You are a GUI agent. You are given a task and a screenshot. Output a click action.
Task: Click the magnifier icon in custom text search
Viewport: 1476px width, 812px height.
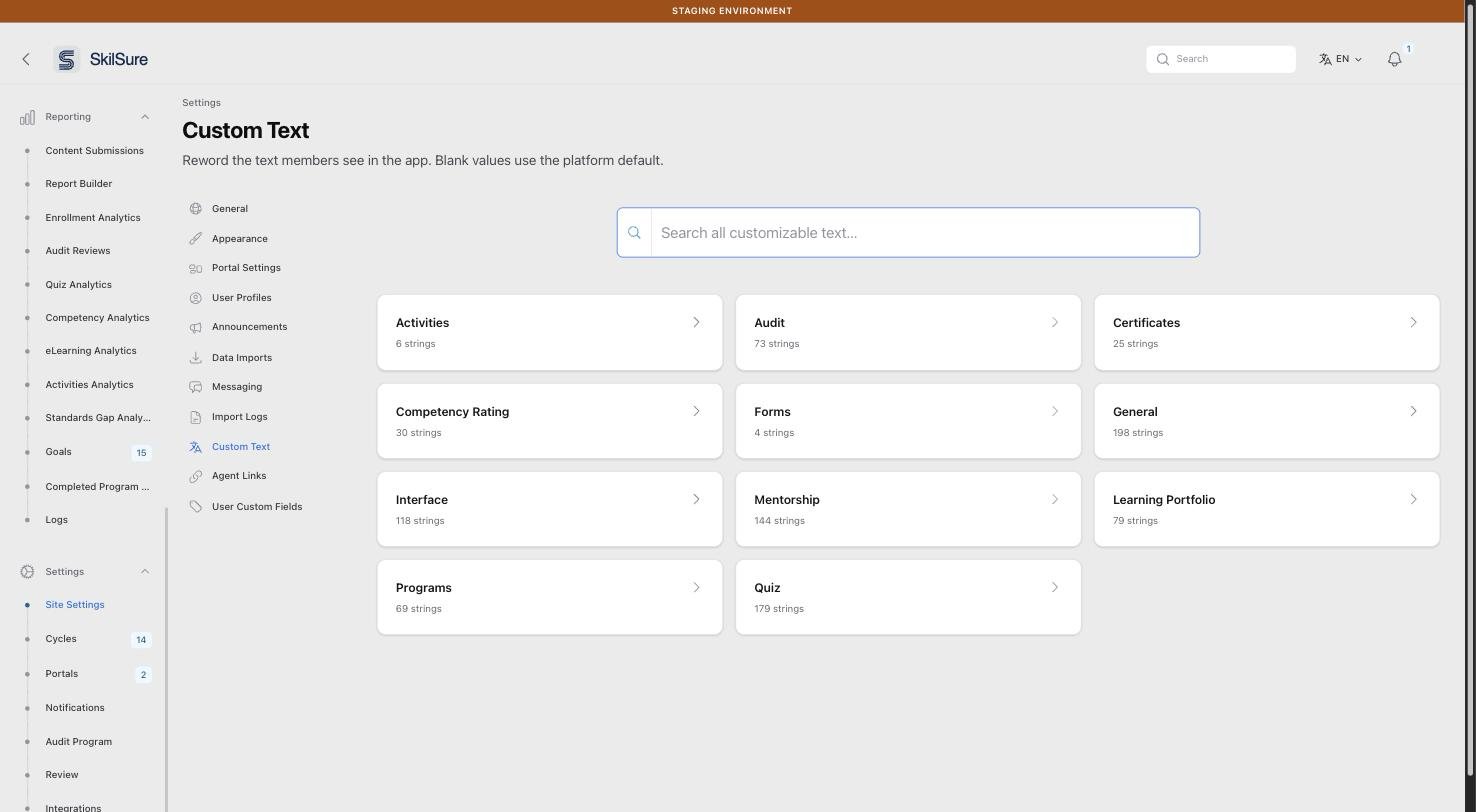point(634,233)
